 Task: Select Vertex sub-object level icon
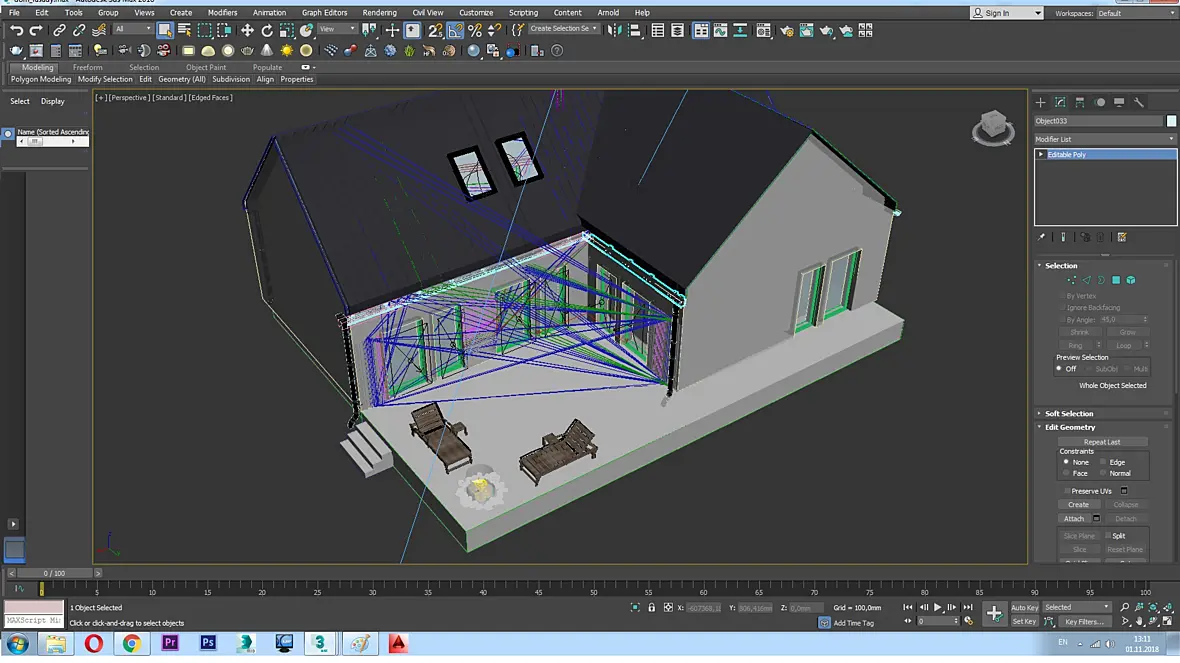tap(1072, 280)
